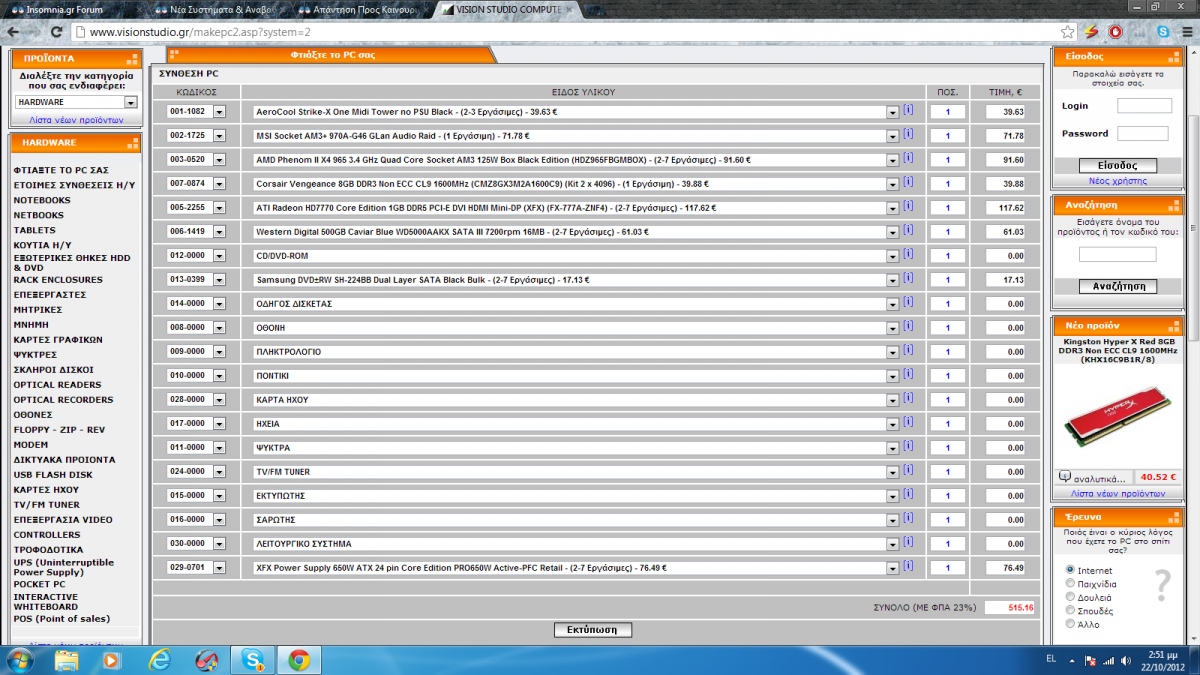Expand ΟΘΟΝΗ product dropdown
The width and height of the screenshot is (1200, 675).
(x=893, y=328)
